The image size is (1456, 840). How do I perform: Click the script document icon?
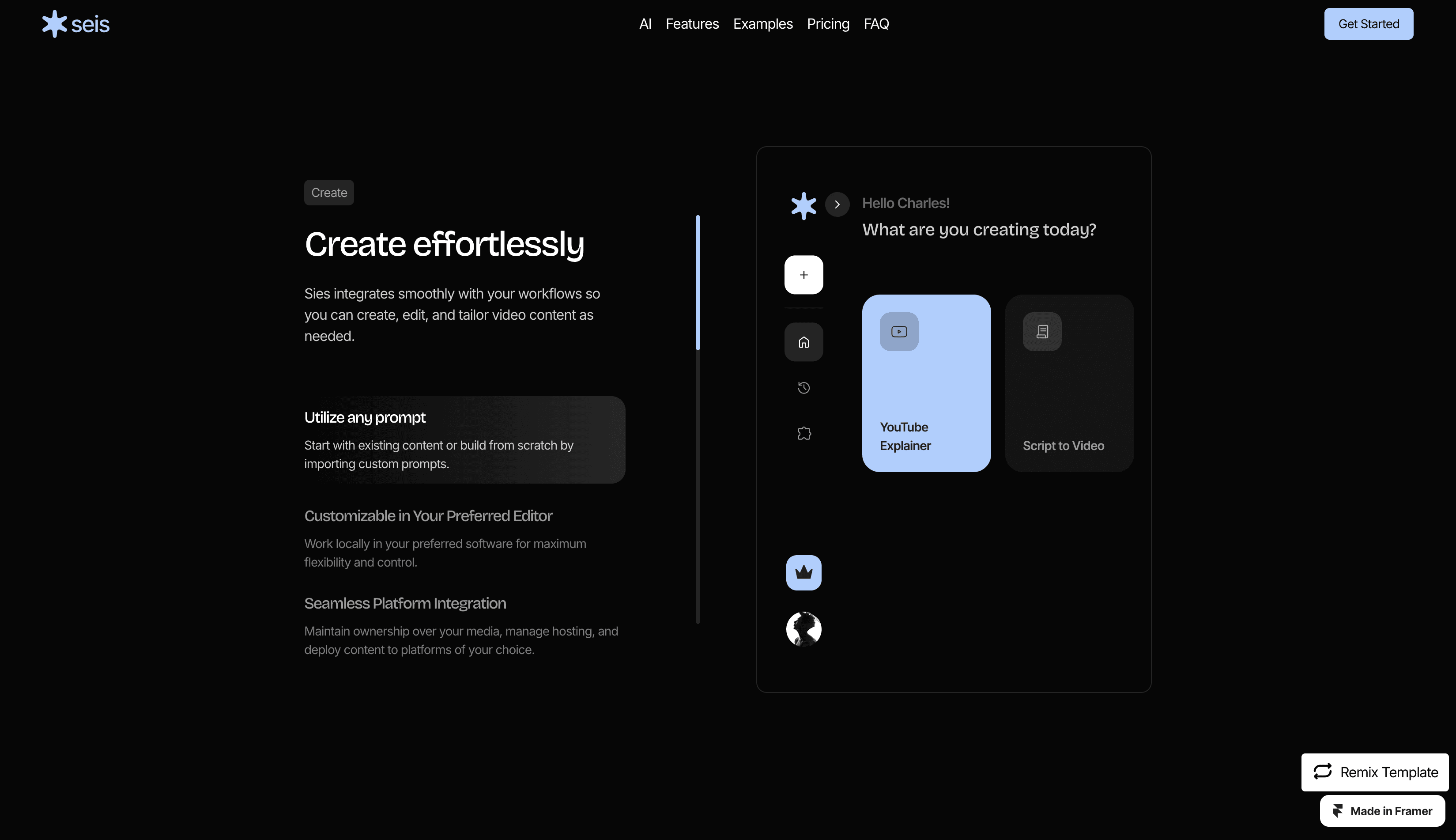pos(1041,332)
